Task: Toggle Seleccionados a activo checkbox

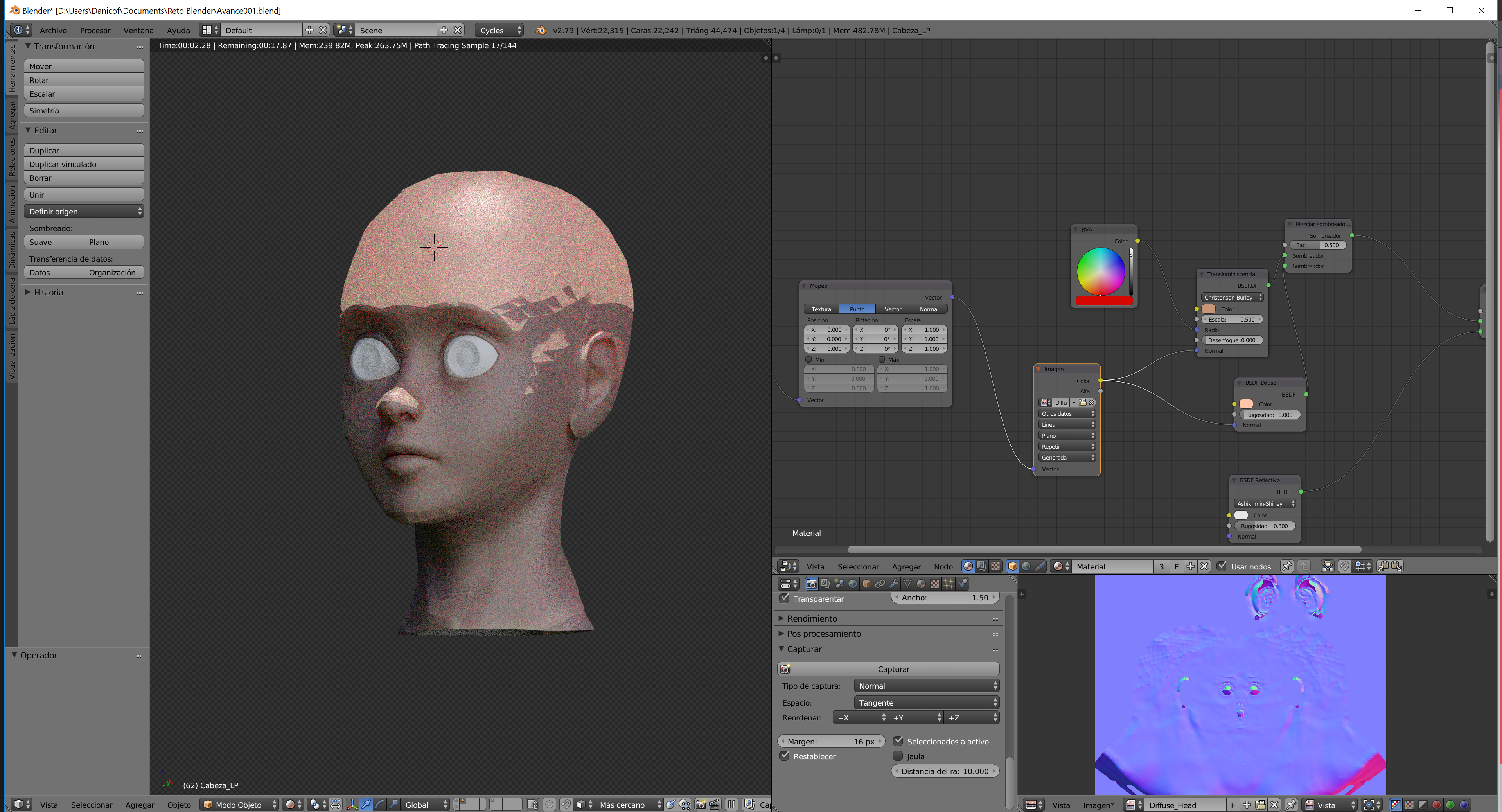Action: 898,741
